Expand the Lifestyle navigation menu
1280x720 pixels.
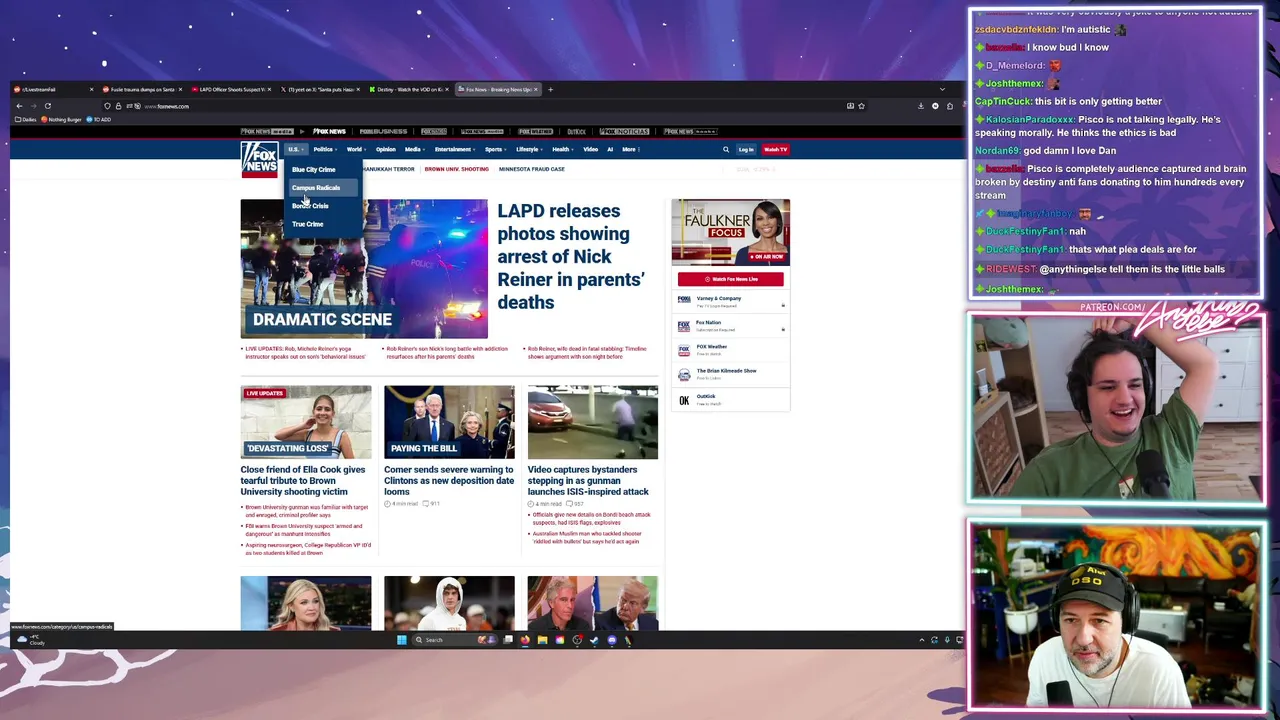(529, 149)
